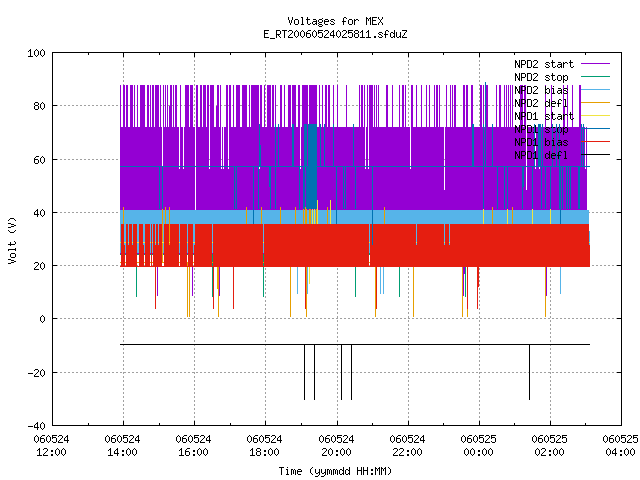Select the 'NPD1 defl' legend label
This screenshot has width=640, height=480.
pos(541,155)
